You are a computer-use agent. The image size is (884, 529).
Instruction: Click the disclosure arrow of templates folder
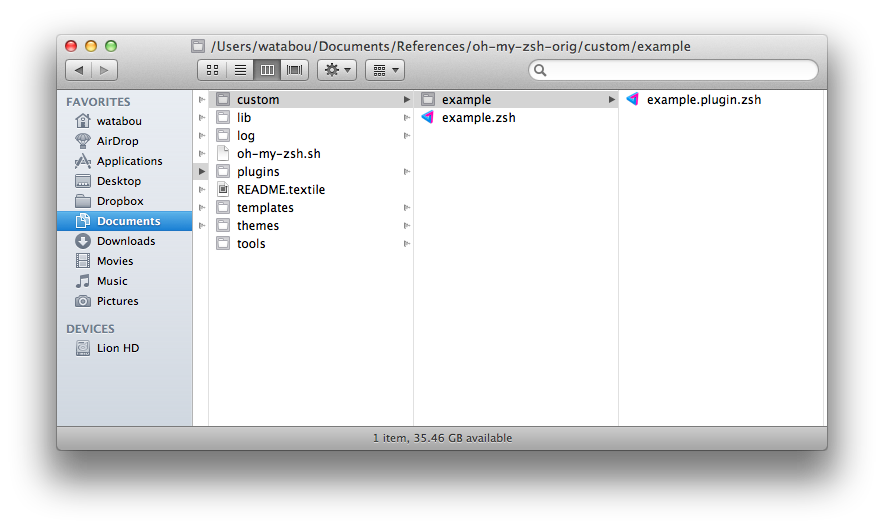pos(406,208)
